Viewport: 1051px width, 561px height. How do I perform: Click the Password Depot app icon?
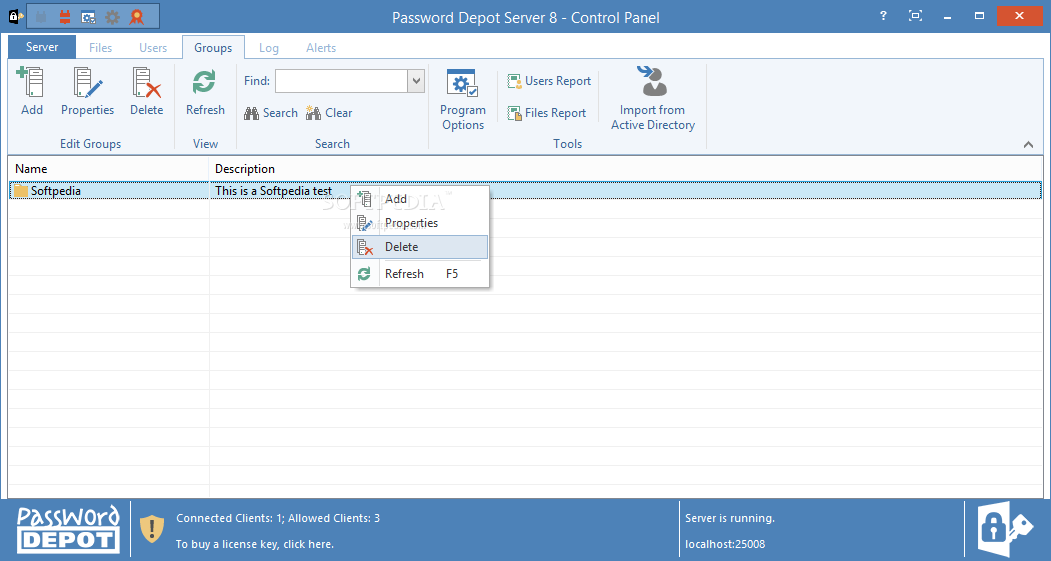pyautogui.click(x=15, y=16)
